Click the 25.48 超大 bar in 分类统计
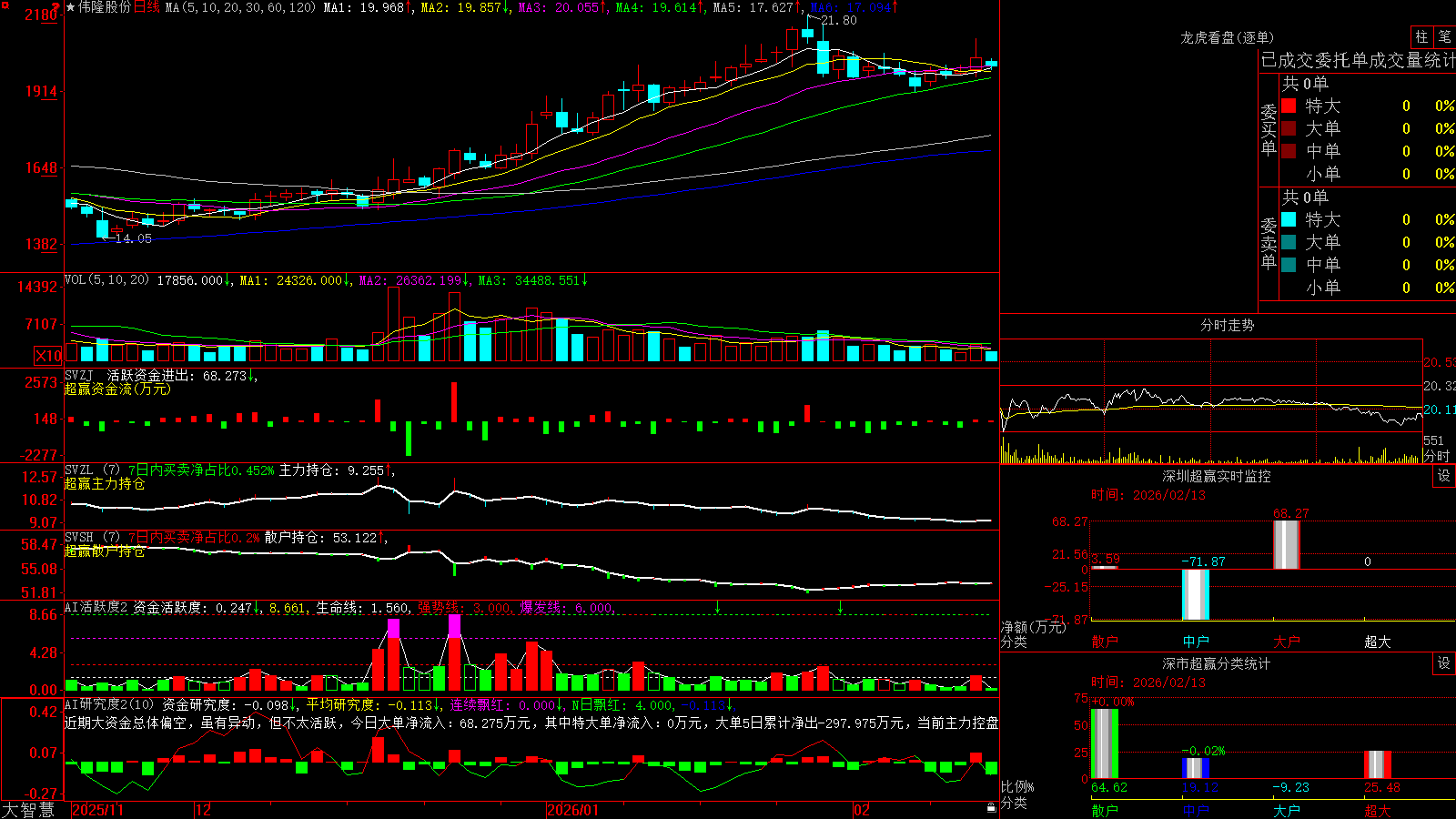The height and width of the screenshot is (819, 1456). tap(1378, 764)
